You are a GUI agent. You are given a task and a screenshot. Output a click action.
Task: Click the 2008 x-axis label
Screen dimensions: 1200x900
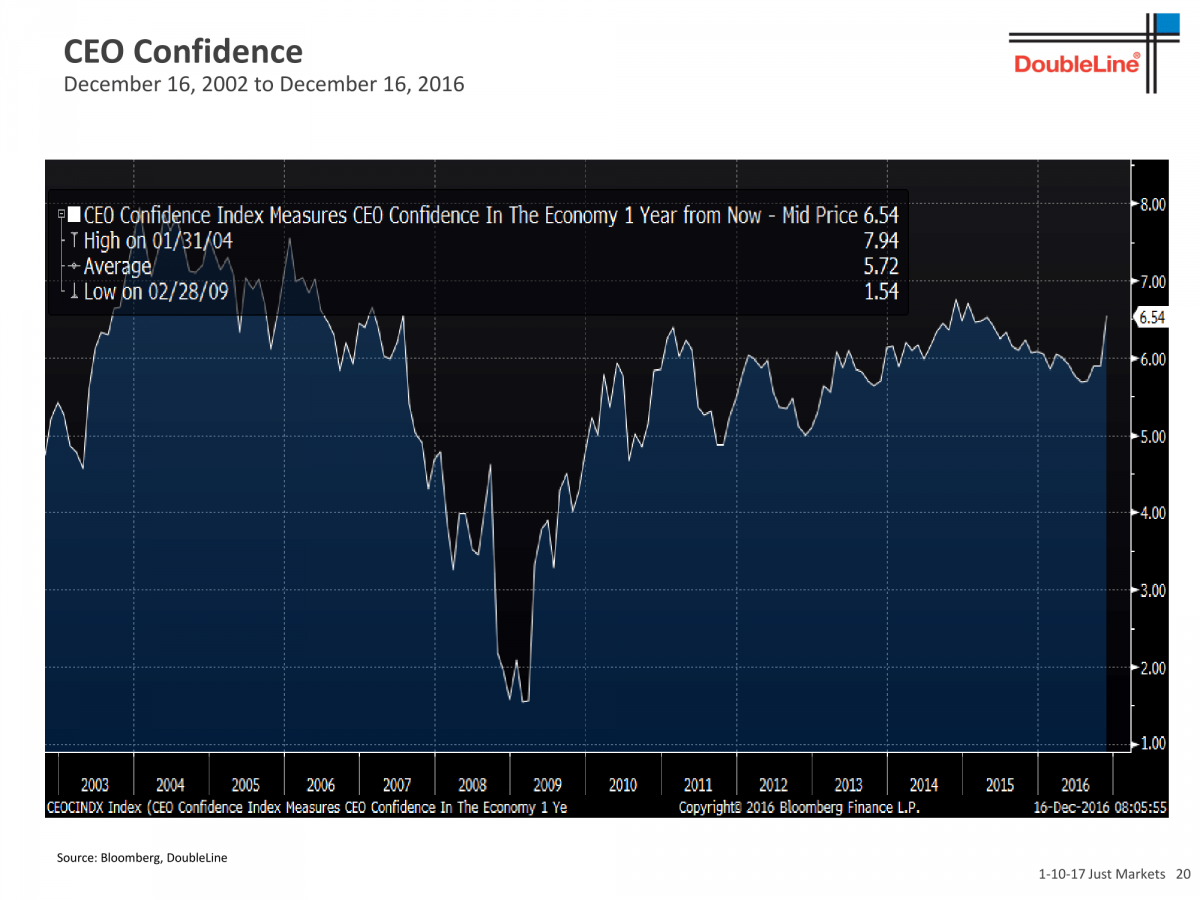click(x=472, y=785)
